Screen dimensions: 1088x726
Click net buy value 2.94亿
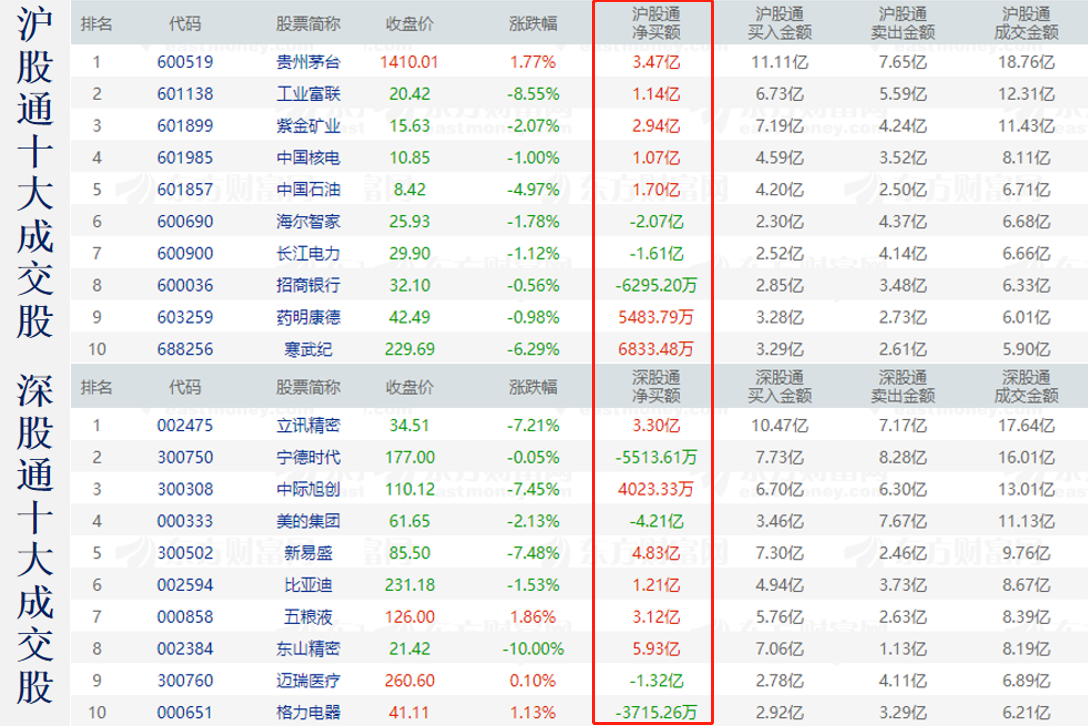click(656, 126)
